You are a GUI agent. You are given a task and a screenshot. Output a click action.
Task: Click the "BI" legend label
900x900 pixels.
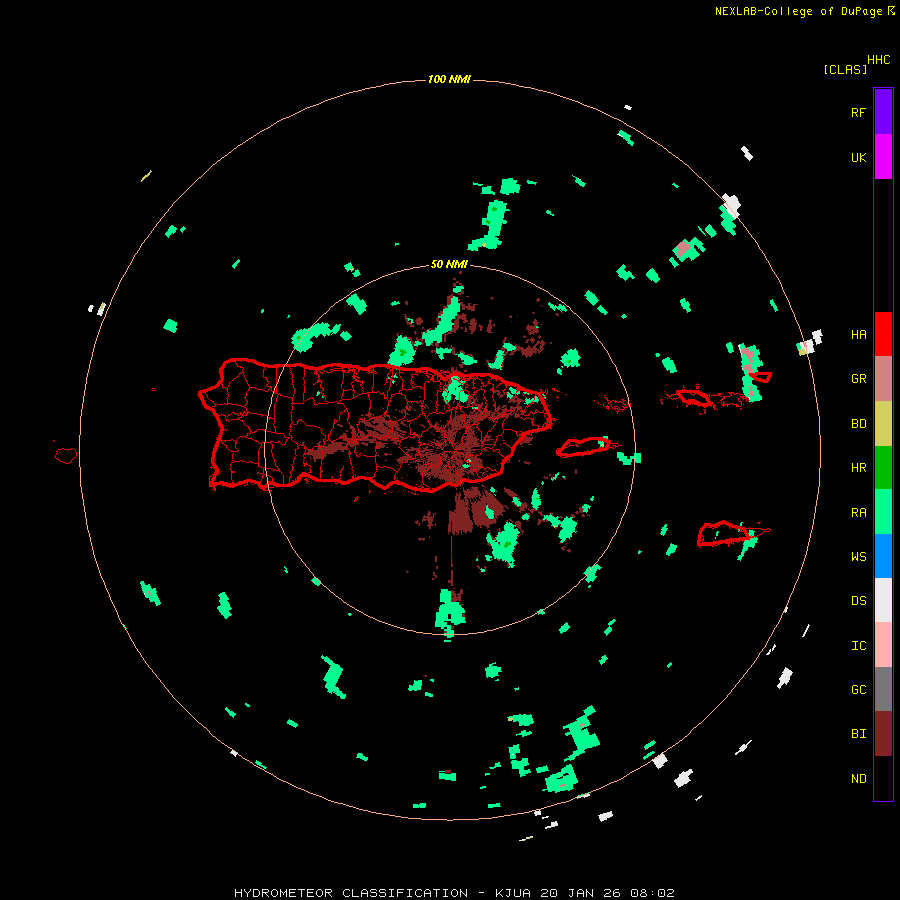tap(858, 734)
